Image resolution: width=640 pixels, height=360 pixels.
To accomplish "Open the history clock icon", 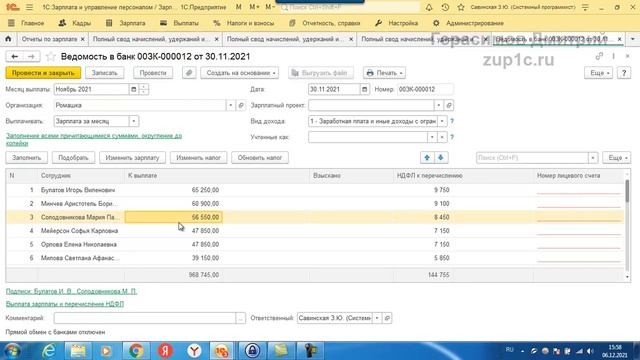I will tap(445, 7).
